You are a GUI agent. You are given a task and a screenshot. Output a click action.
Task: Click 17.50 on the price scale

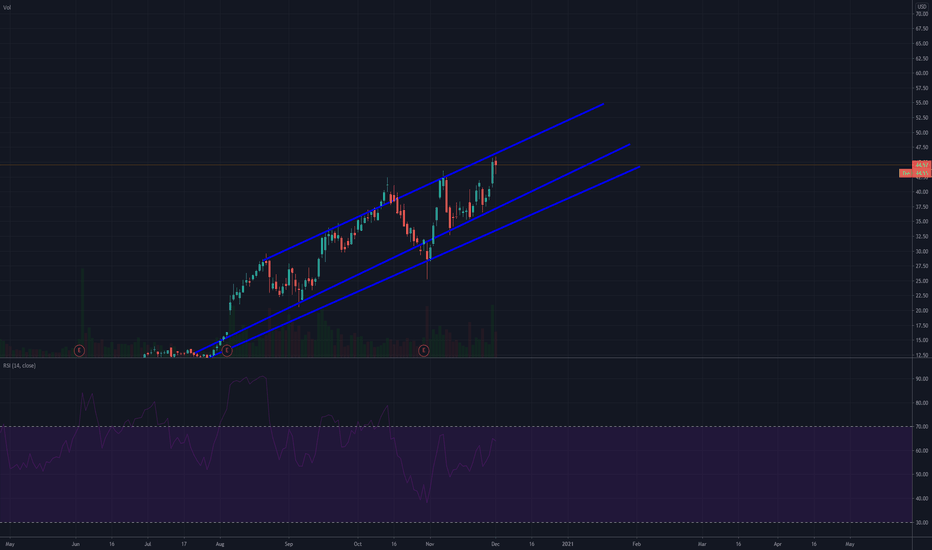[x=922, y=326]
